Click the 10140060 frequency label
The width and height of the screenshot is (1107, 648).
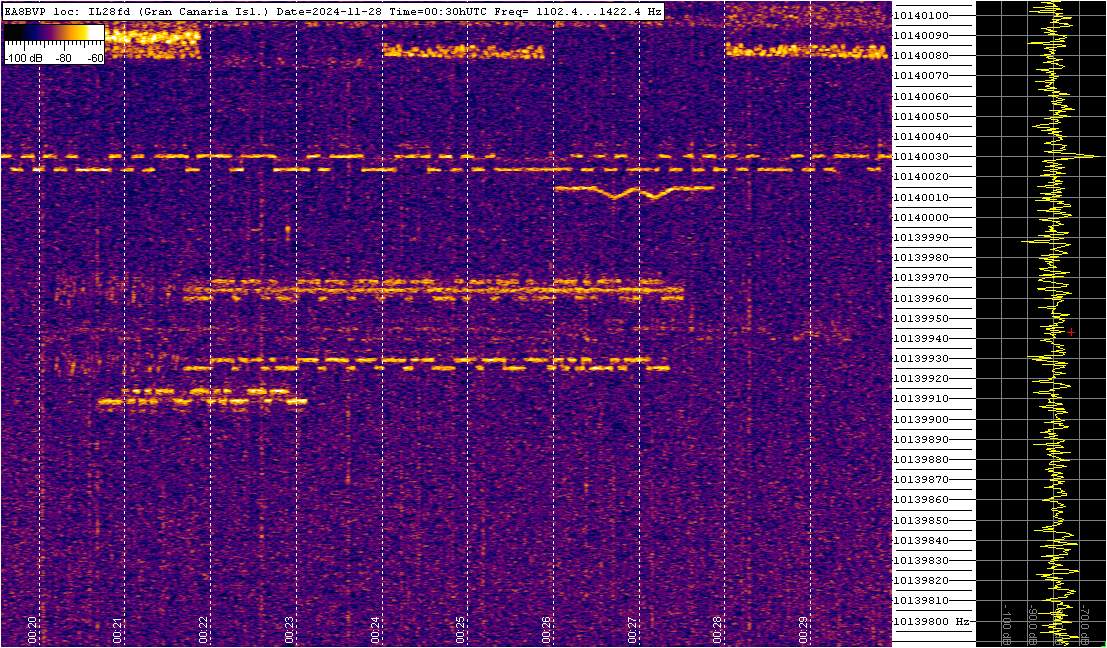click(921, 96)
